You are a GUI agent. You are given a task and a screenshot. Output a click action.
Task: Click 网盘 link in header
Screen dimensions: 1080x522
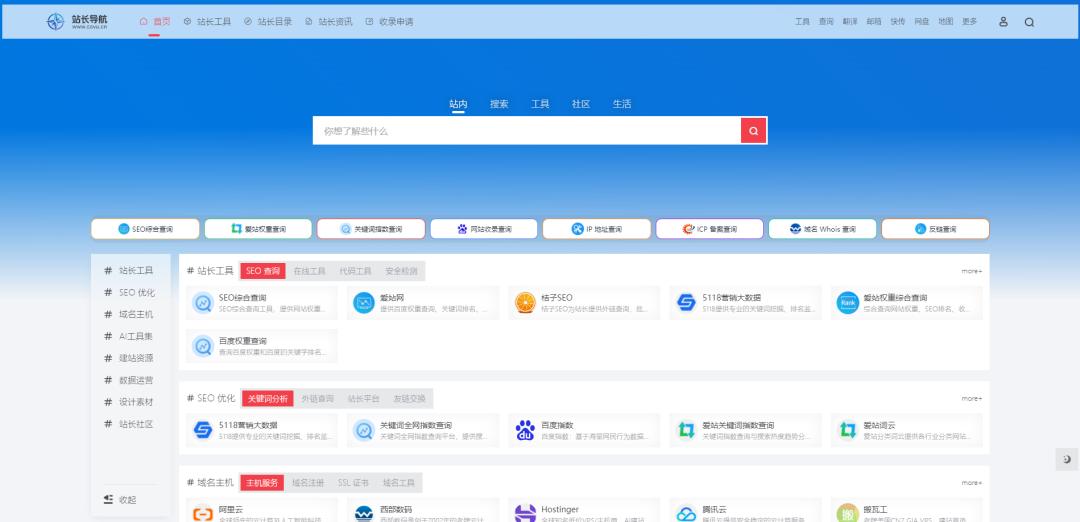[922, 21]
